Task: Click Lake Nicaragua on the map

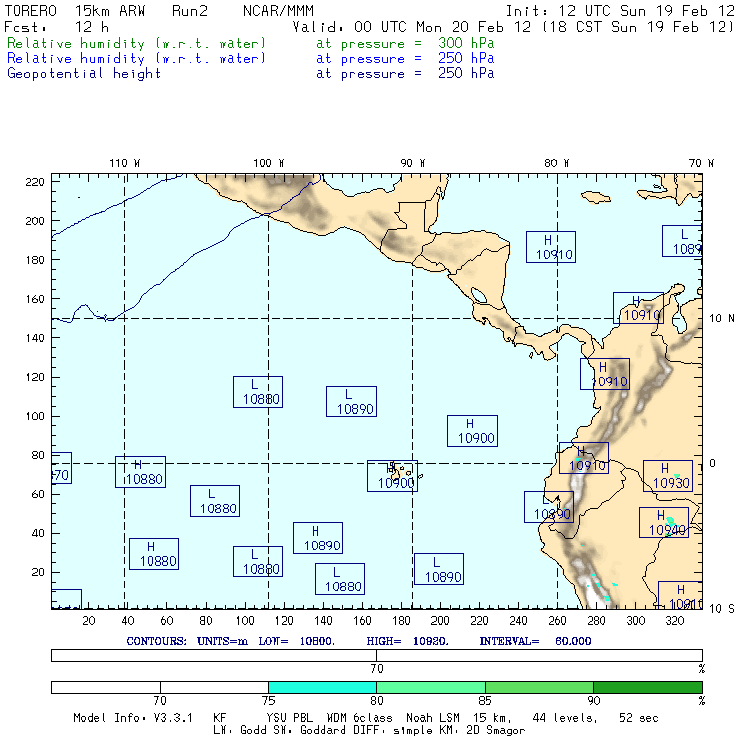Action: (x=479, y=295)
